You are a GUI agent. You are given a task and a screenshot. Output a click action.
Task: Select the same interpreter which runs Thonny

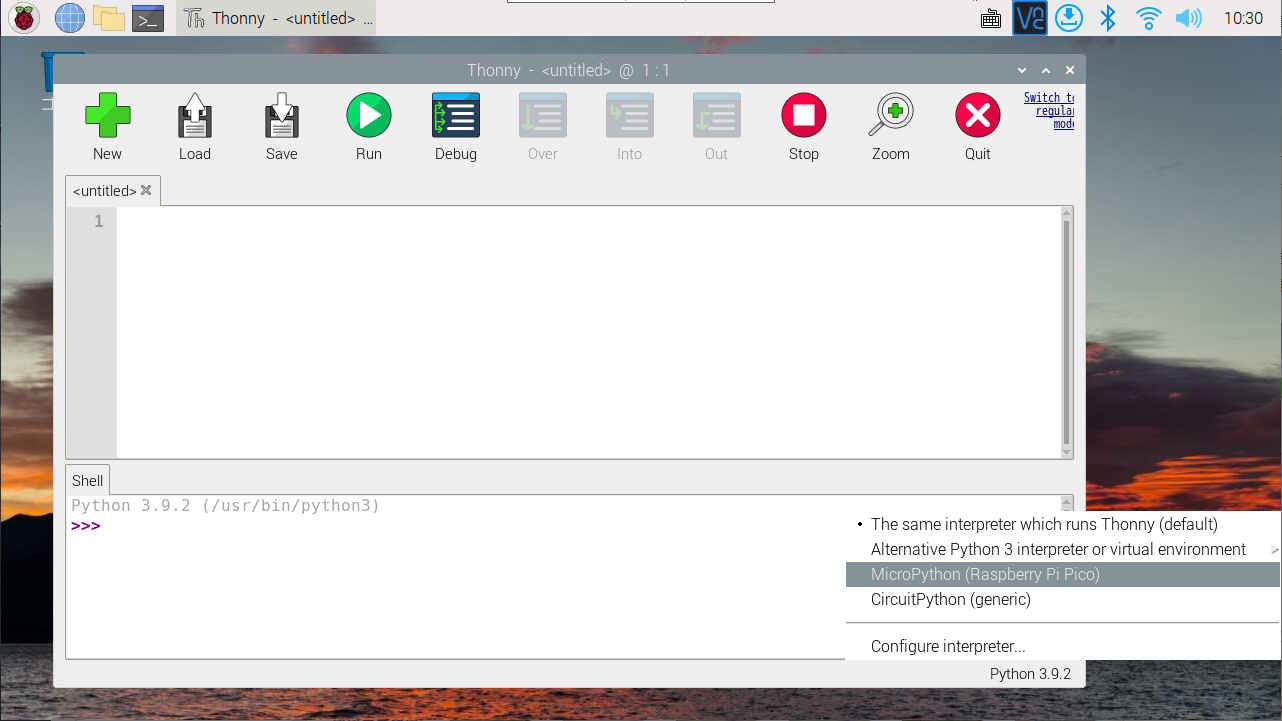pyautogui.click(x=1063, y=524)
